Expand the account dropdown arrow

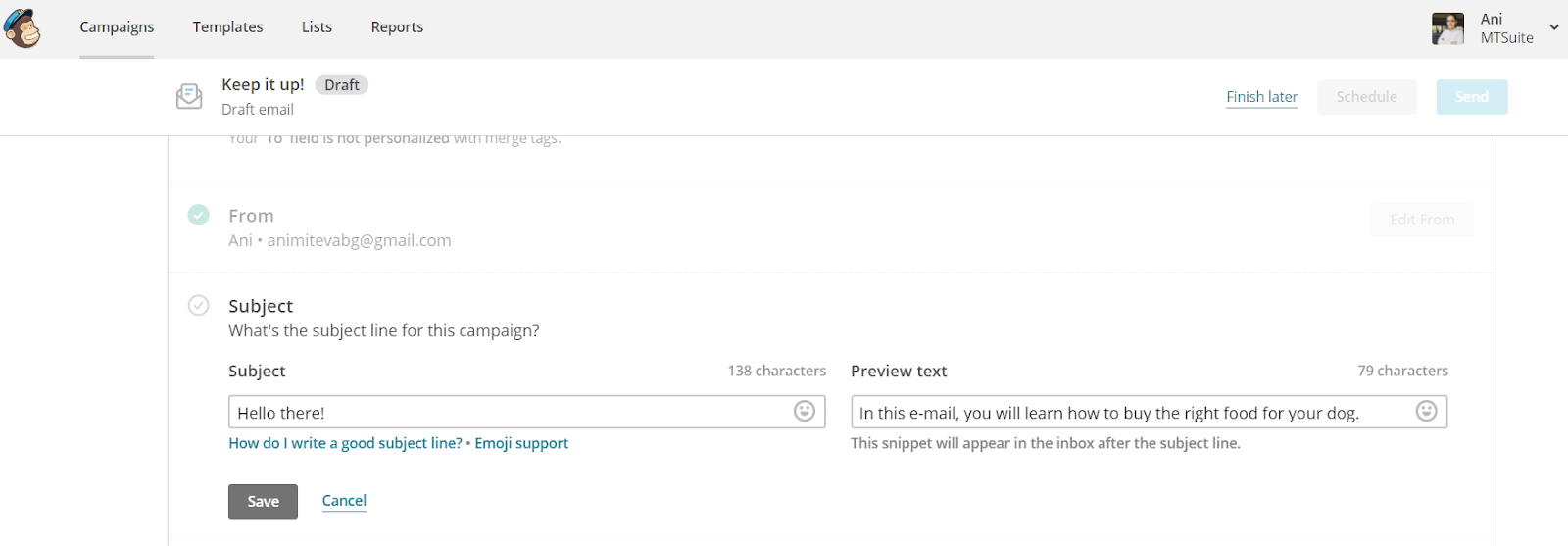pyautogui.click(x=1554, y=27)
